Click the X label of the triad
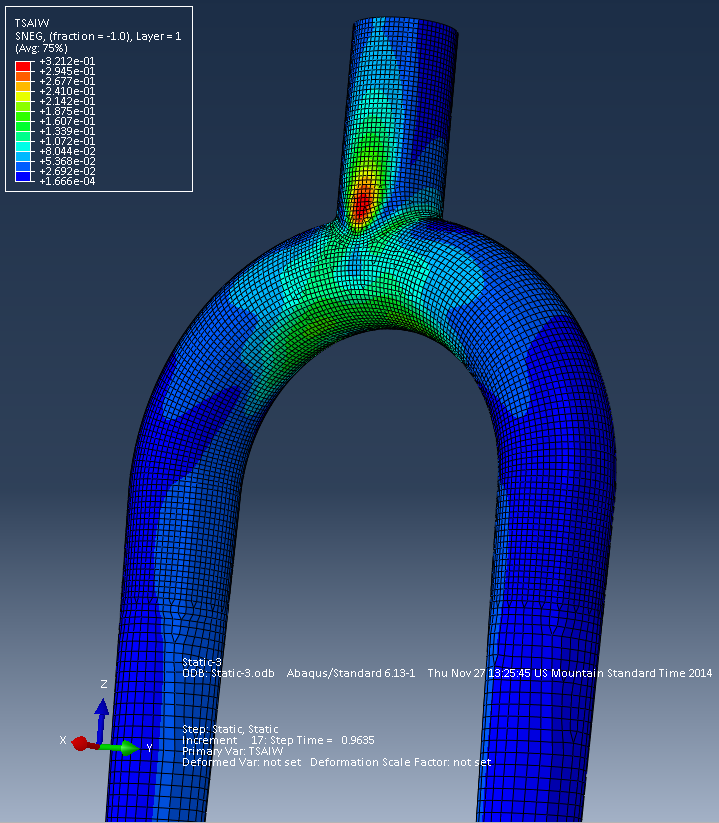The height and width of the screenshot is (823, 719). tap(63, 740)
